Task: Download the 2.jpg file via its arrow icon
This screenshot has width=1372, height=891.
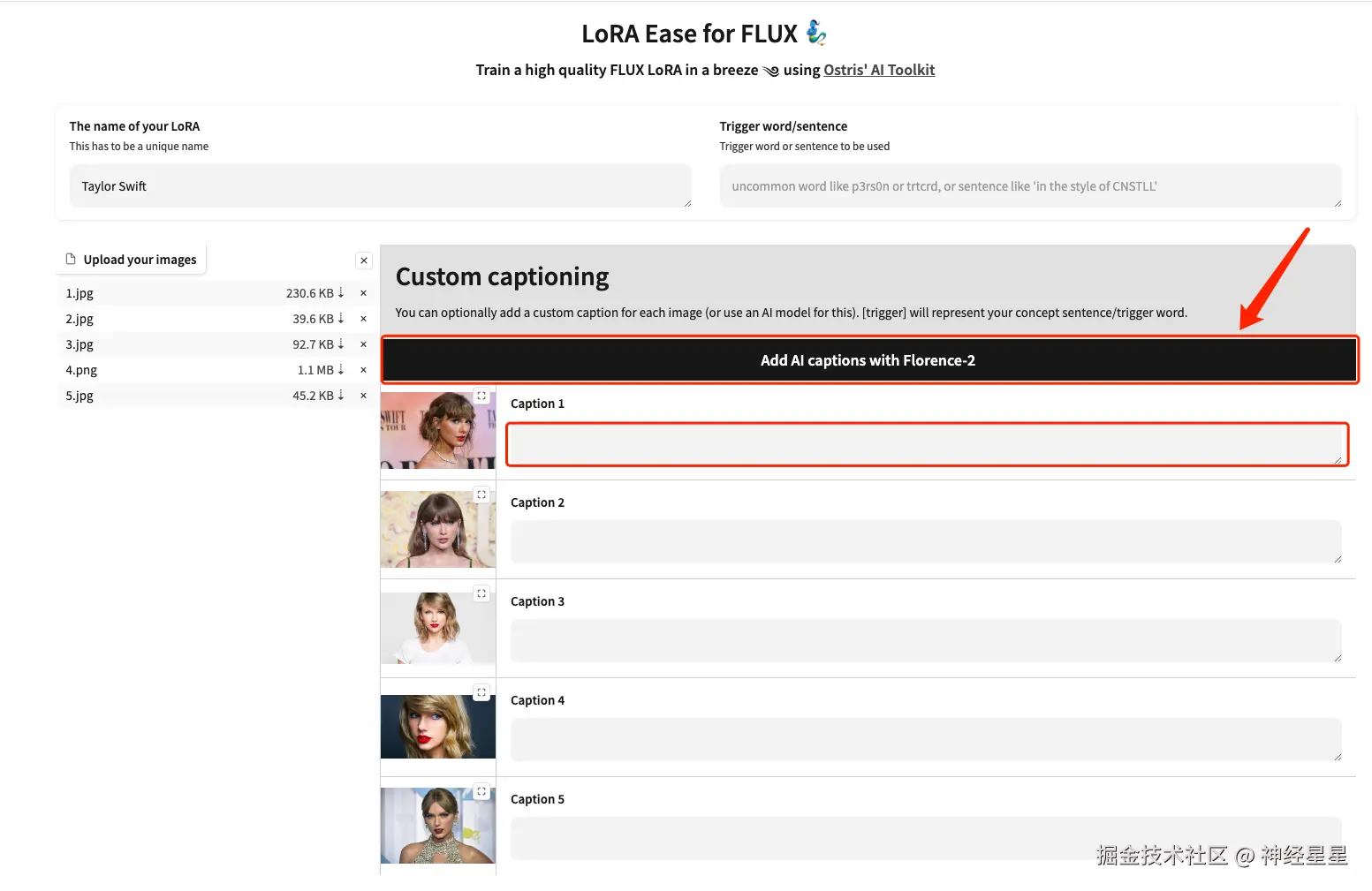Action: (340, 319)
